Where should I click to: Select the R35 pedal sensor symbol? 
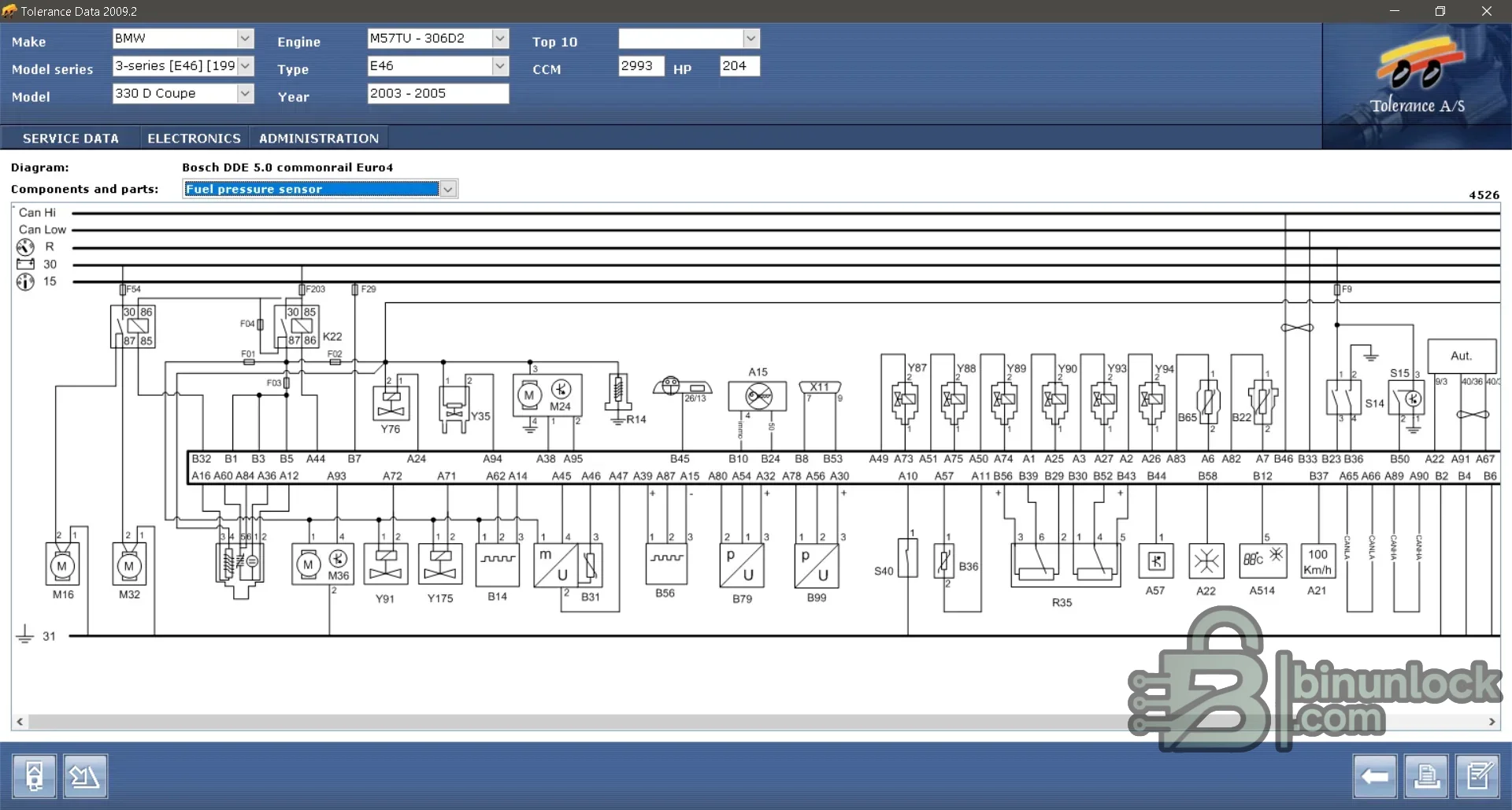[x=1065, y=564]
